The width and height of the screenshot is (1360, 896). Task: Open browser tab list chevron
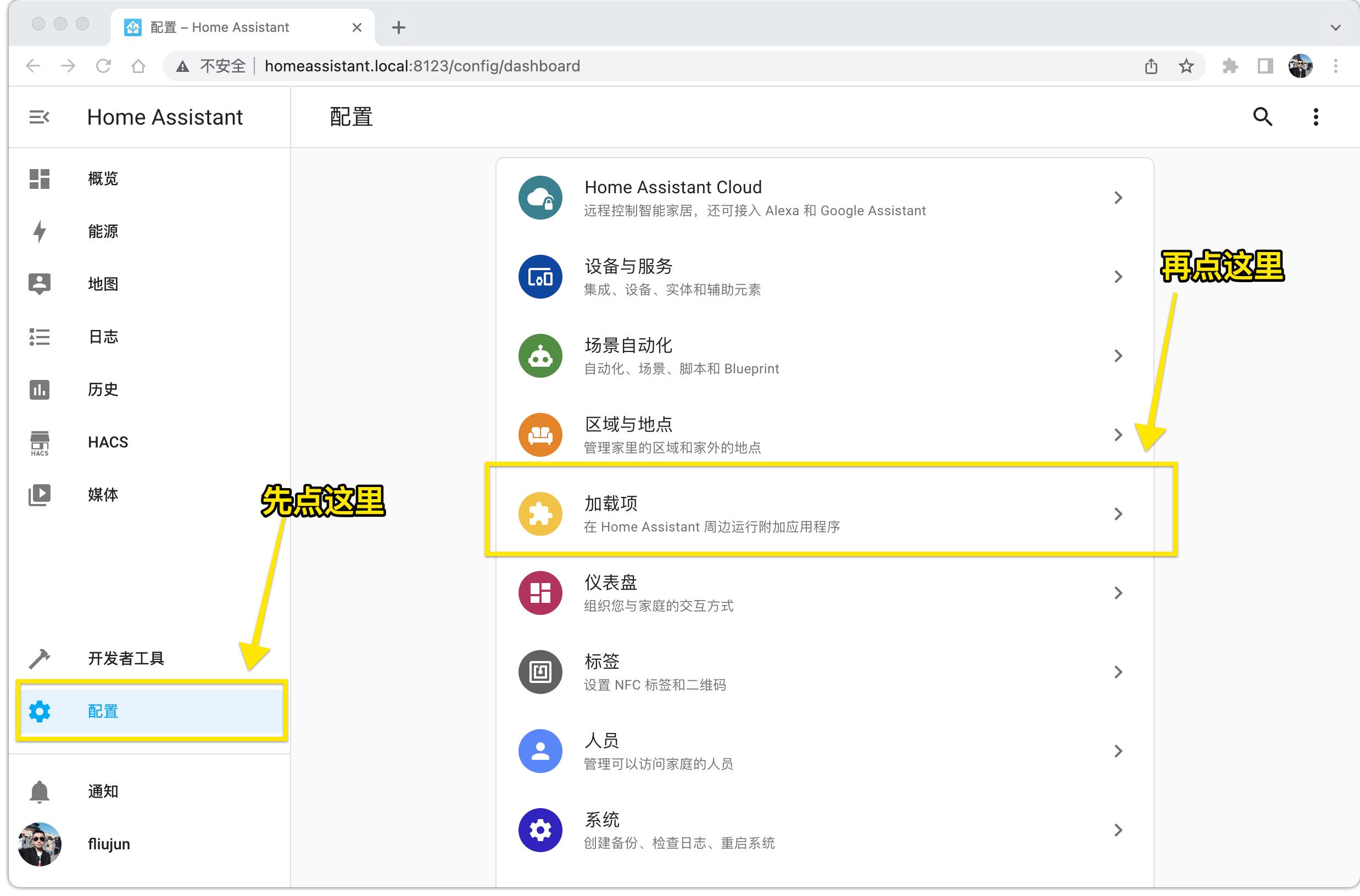pos(1335,27)
